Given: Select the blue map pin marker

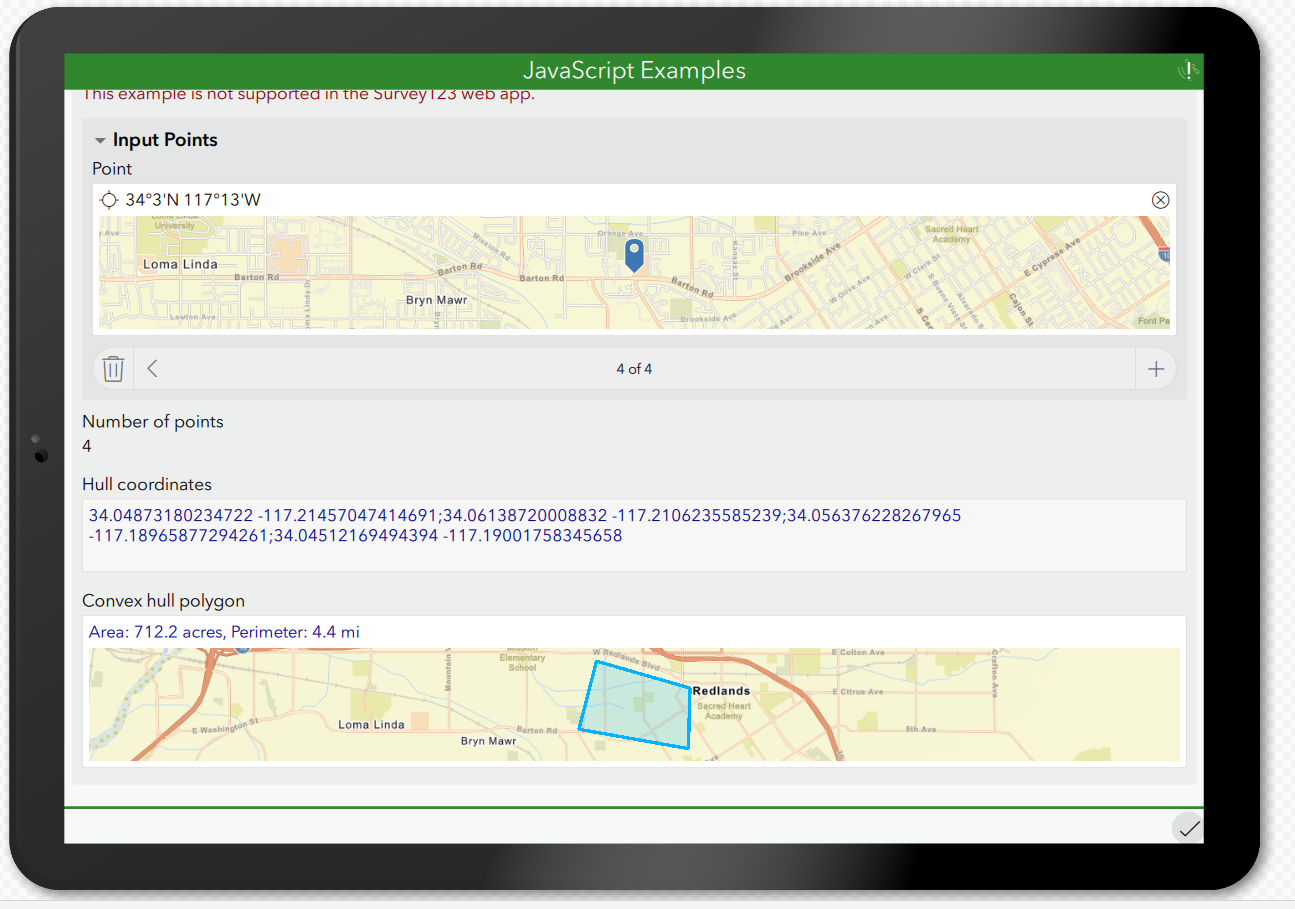Looking at the screenshot, I should pyautogui.click(x=634, y=253).
